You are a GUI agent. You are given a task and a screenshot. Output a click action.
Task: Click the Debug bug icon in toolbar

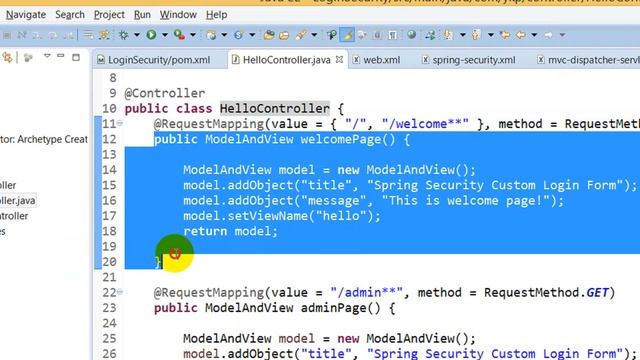123,35
